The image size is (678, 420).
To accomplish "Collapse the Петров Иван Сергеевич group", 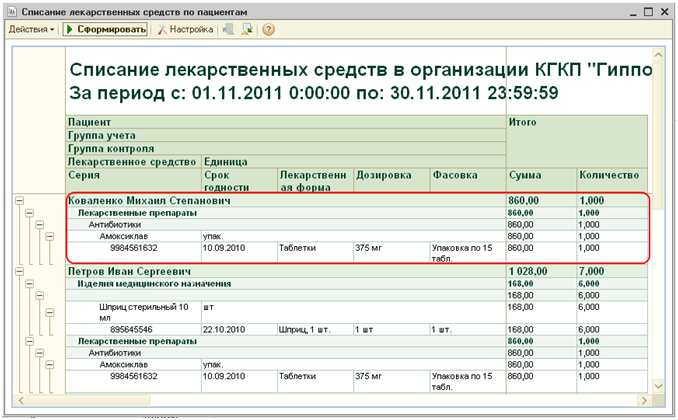I will tap(19, 270).
